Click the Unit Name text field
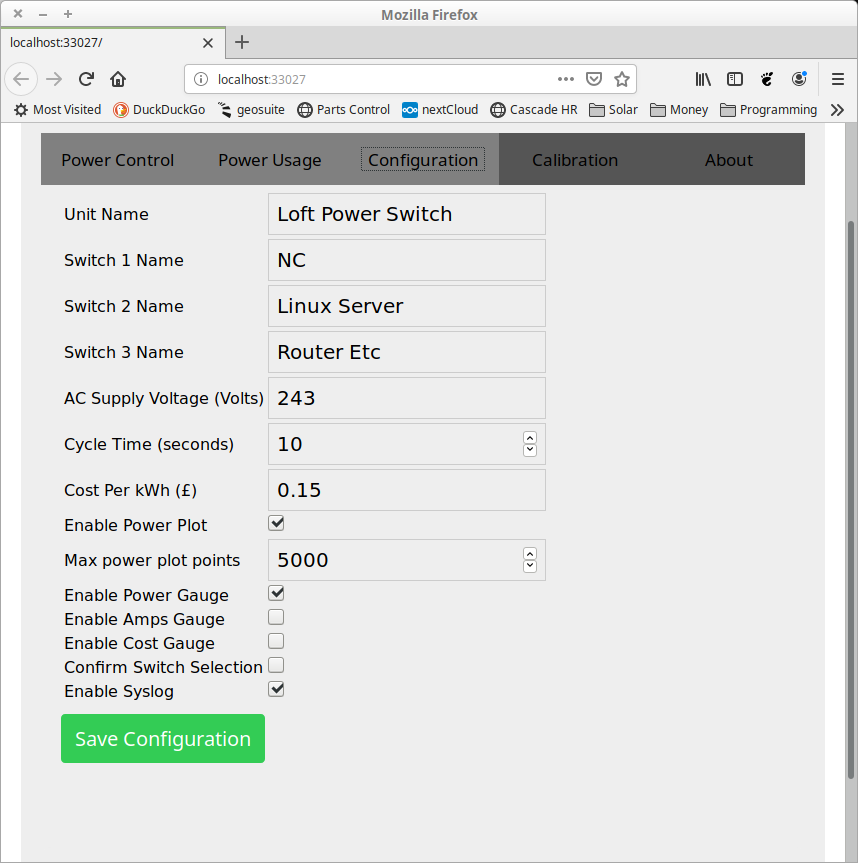858x863 pixels. point(407,214)
